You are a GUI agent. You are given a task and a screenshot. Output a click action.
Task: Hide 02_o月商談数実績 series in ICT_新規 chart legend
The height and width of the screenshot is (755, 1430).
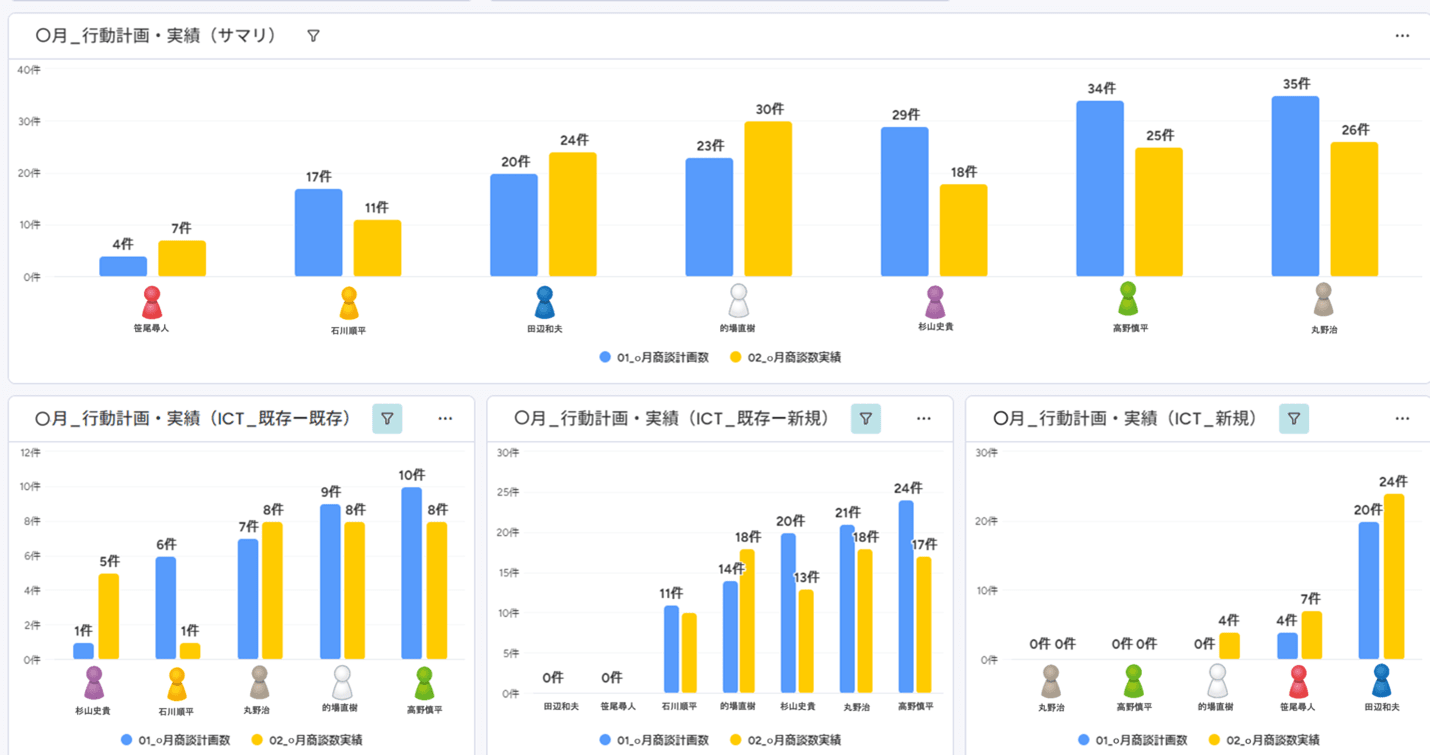pos(1265,740)
